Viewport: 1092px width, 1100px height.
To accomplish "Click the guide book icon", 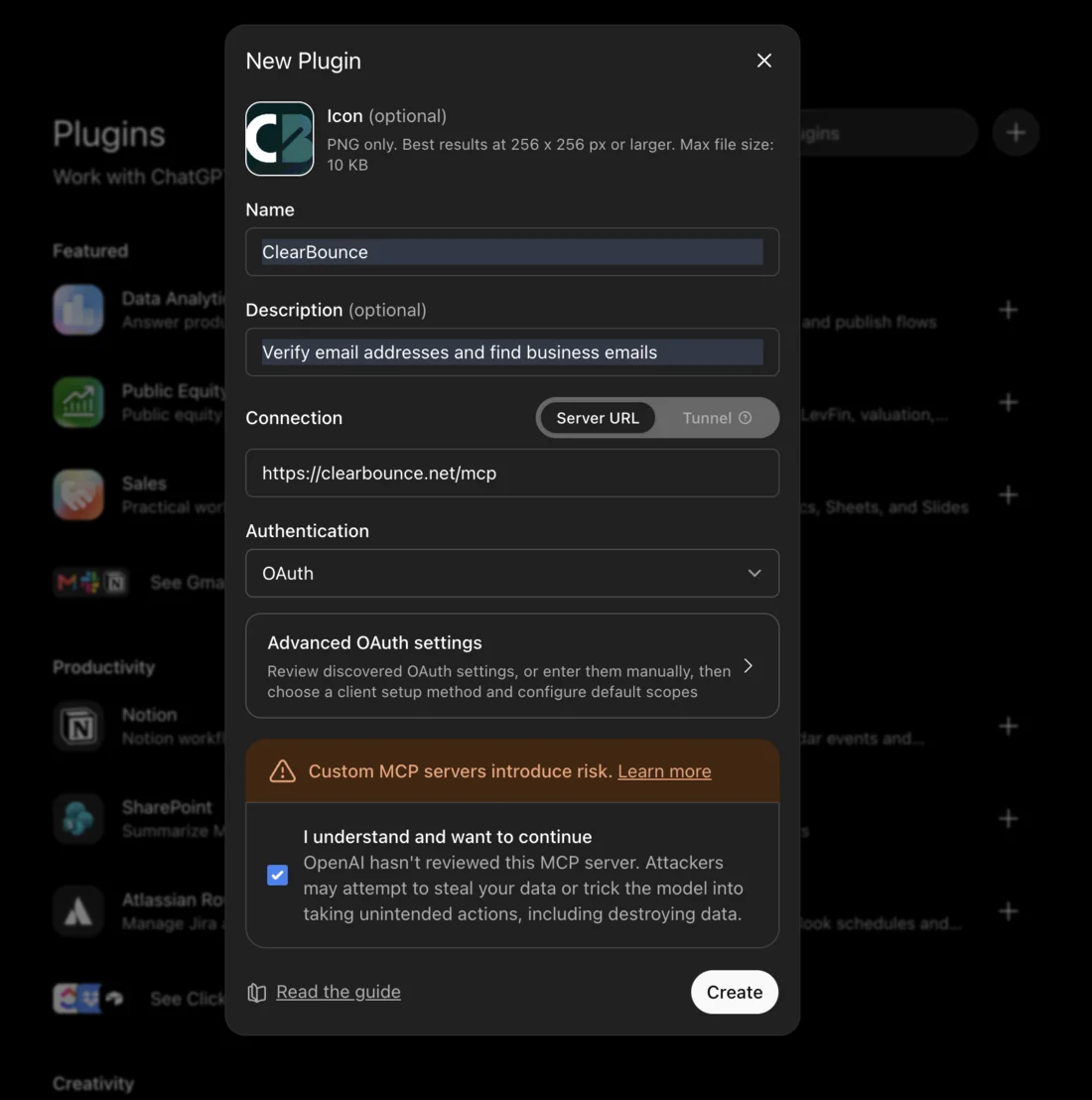I will 257,992.
